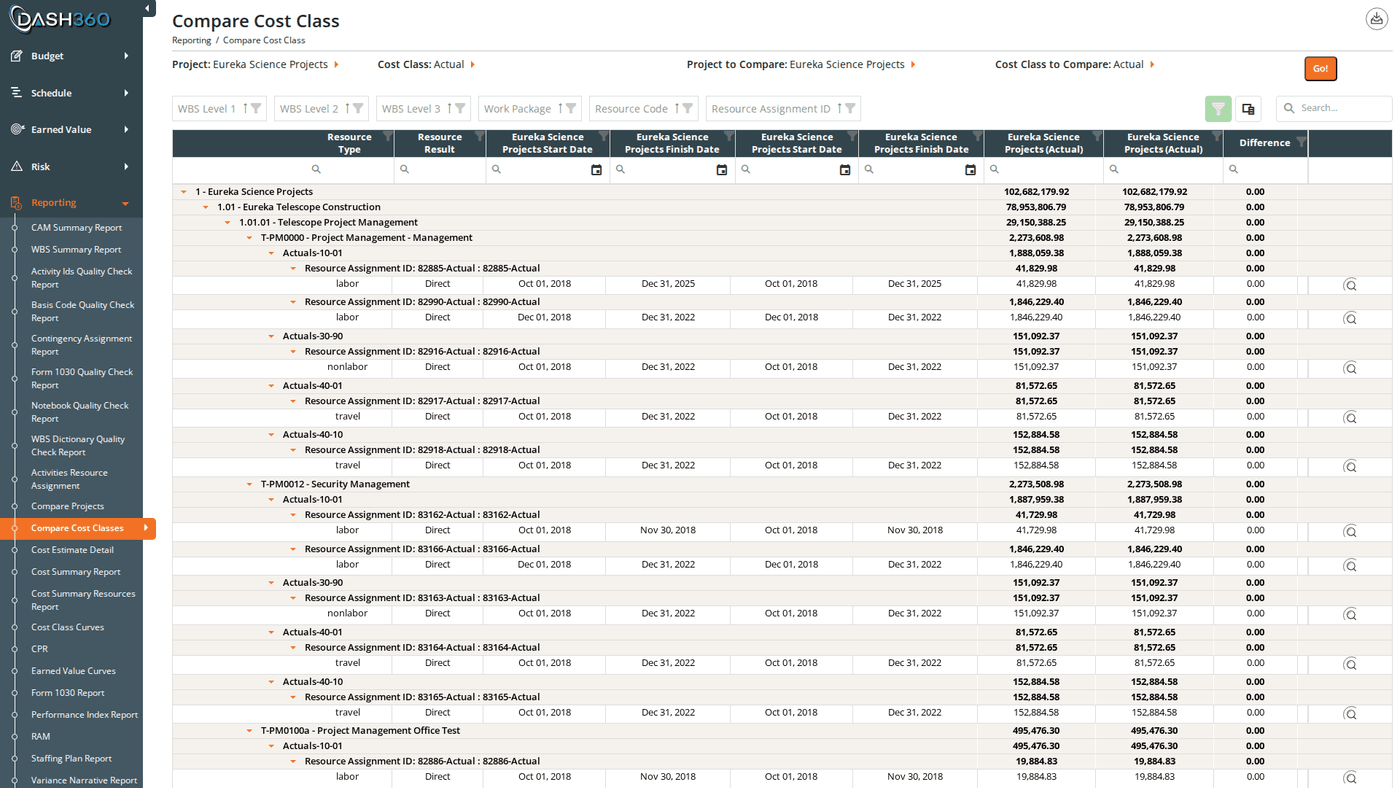The image size is (1400, 788).
Task: Open details magnifier for the 19,884.83 labor row
Action: (1350, 777)
